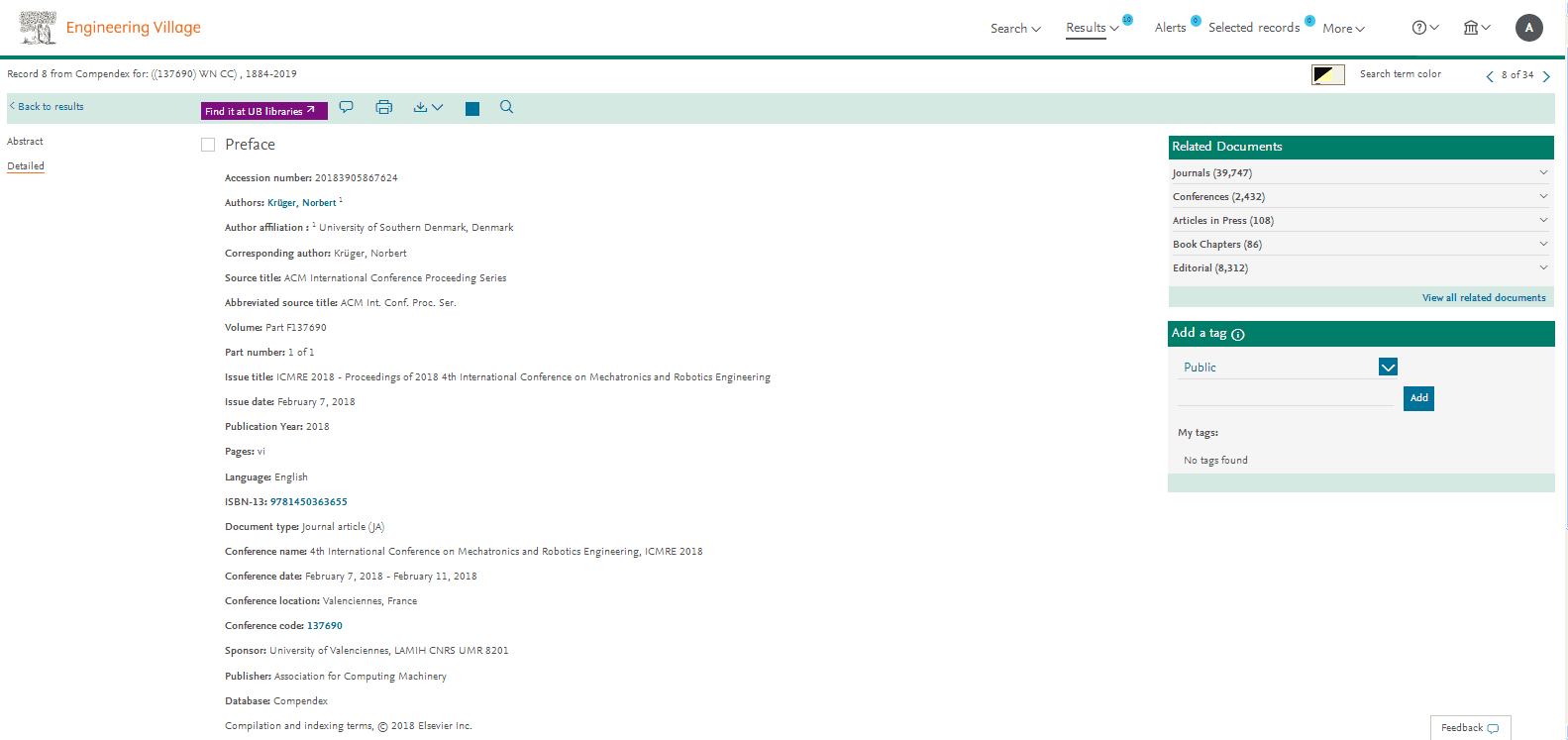Open the Results dropdown menu
The height and width of the screenshot is (740, 1568).
(1093, 28)
